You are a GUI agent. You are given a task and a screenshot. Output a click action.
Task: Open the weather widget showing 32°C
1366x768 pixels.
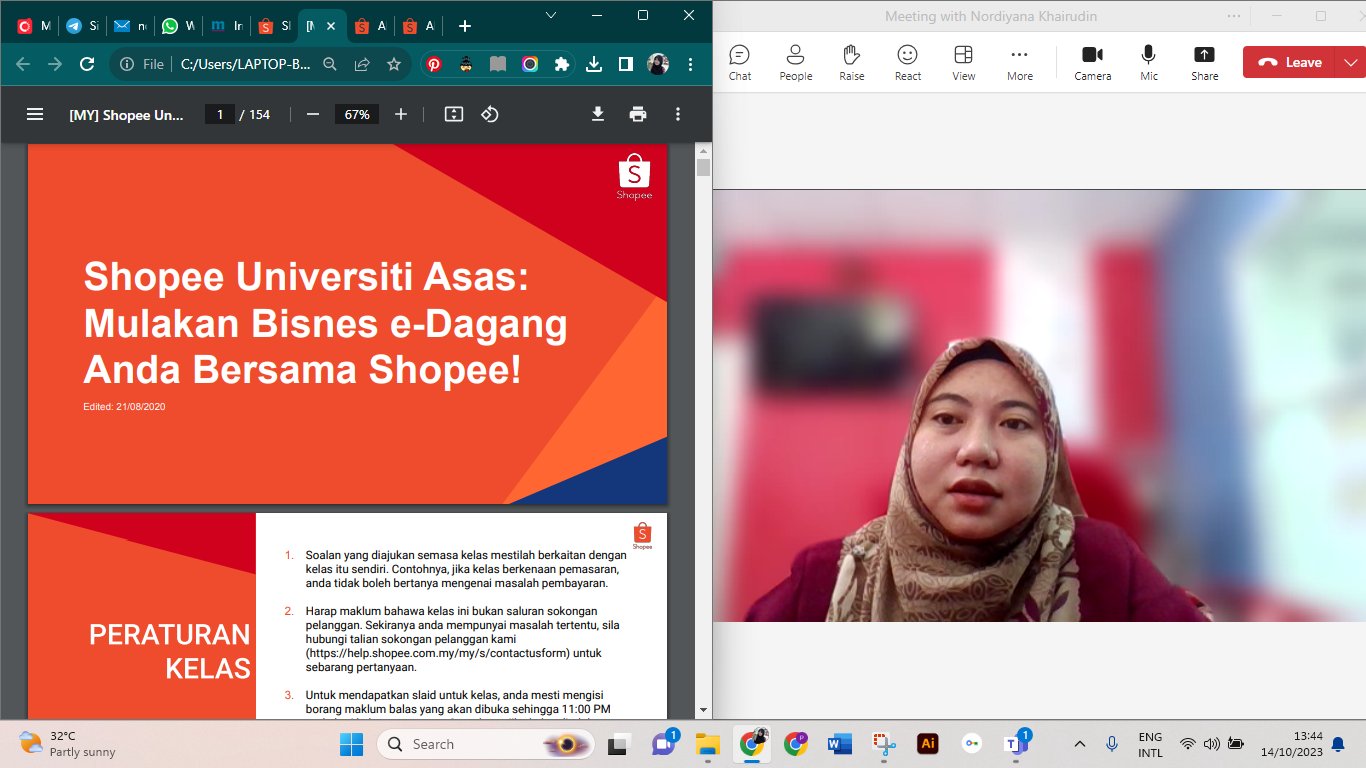68,744
